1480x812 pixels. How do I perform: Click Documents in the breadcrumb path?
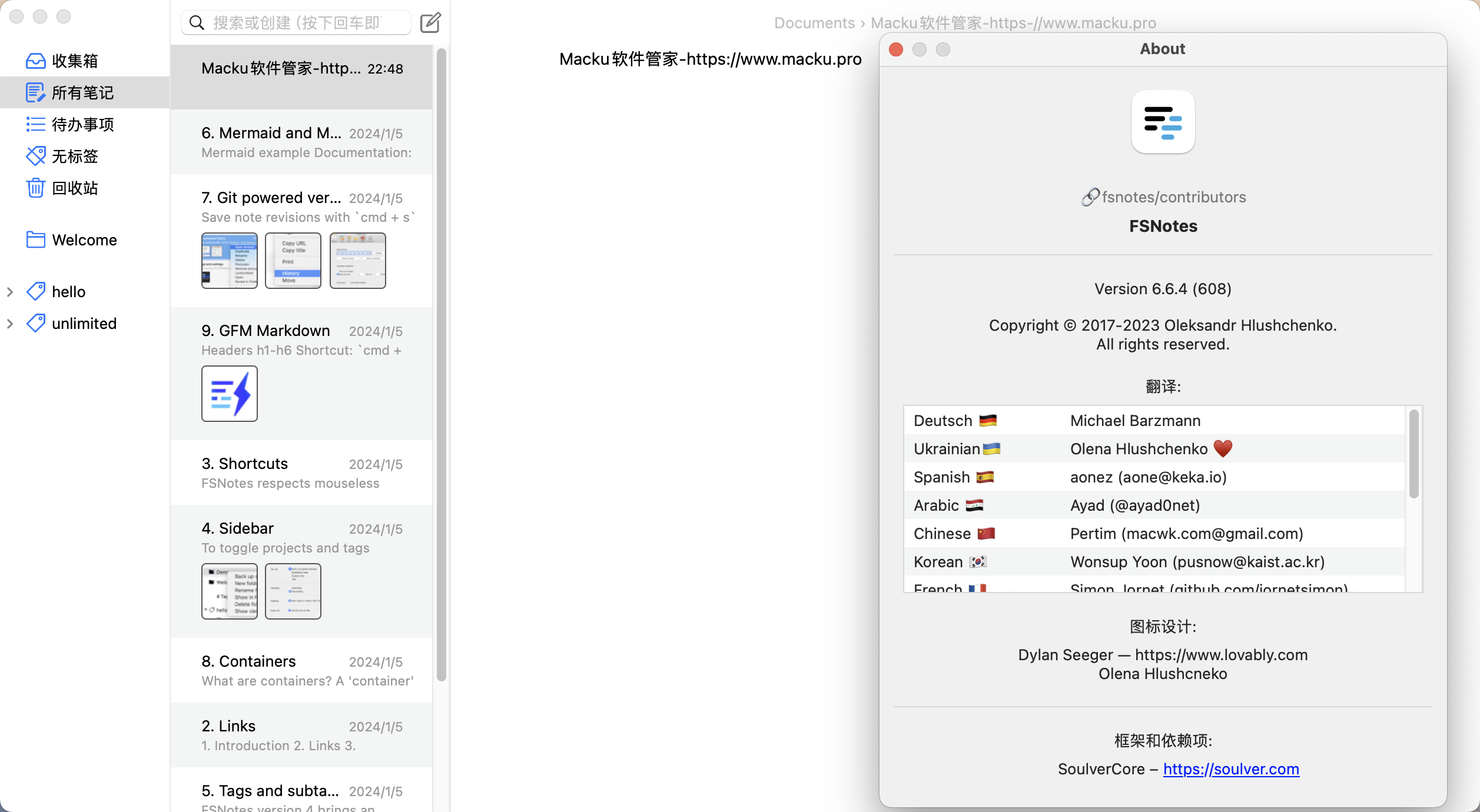click(x=814, y=22)
